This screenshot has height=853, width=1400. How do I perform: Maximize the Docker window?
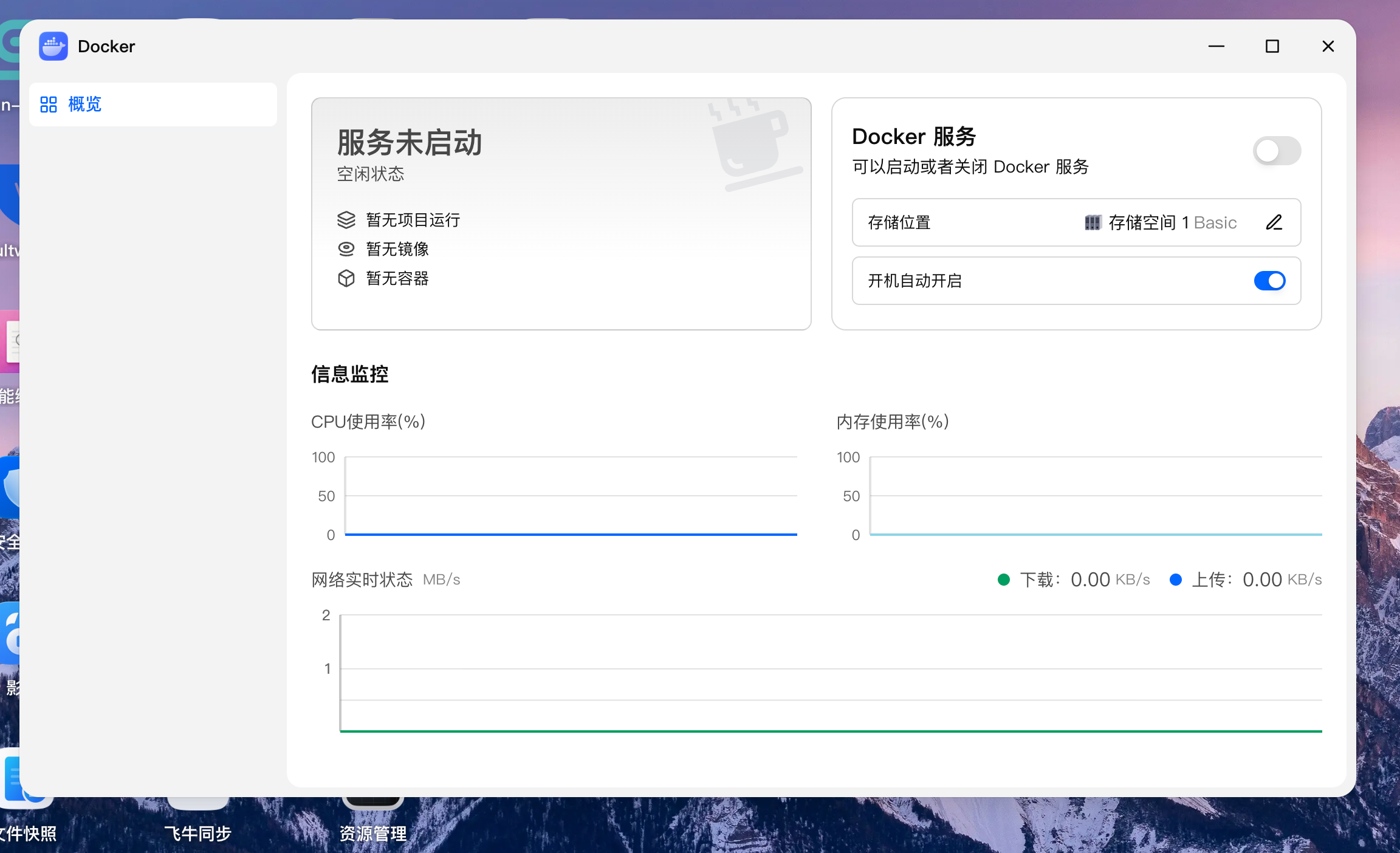1272,46
